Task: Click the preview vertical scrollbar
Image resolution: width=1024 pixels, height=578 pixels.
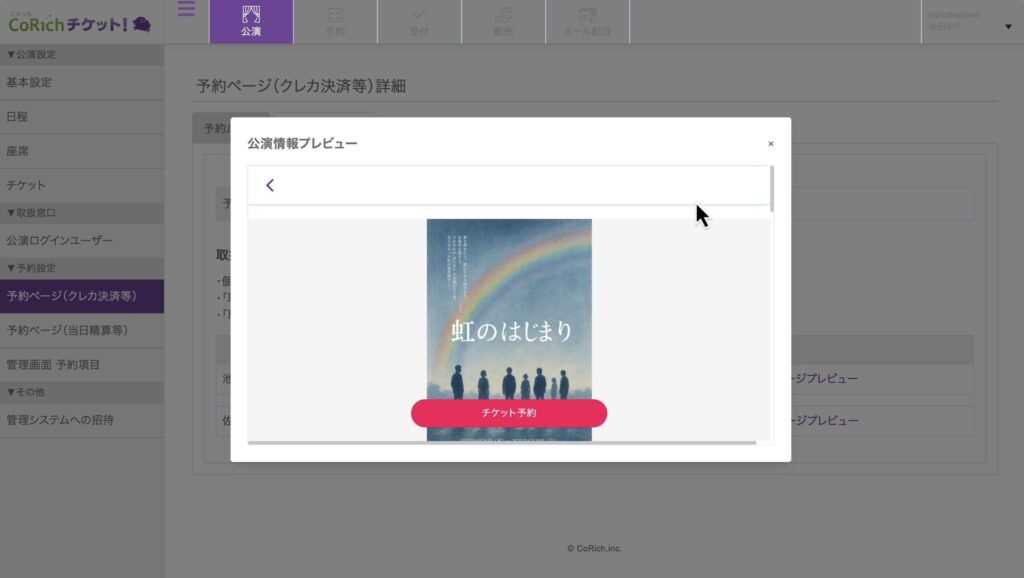Action: [771, 190]
